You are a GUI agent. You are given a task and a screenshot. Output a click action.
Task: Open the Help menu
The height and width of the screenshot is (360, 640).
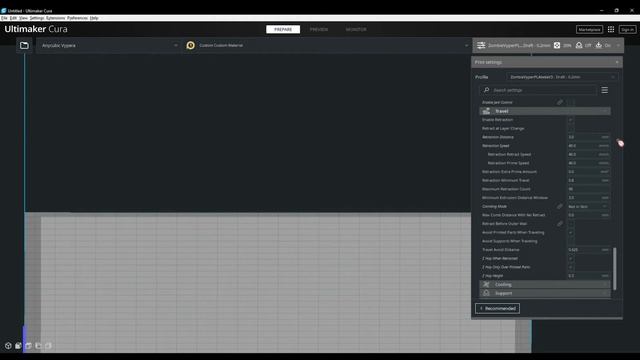tap(94, 18)
